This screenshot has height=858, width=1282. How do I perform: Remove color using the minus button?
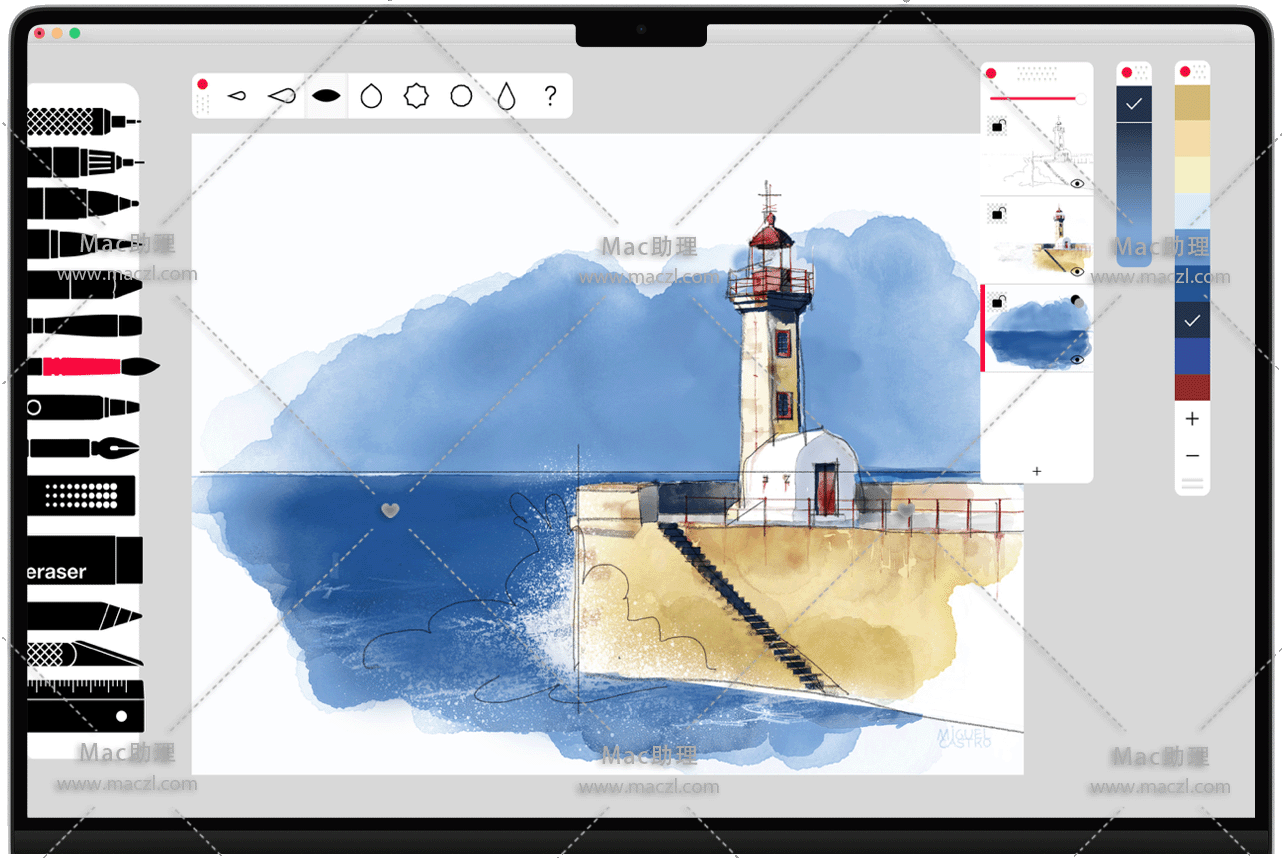pyautogui.click(x=1192, y=456)
